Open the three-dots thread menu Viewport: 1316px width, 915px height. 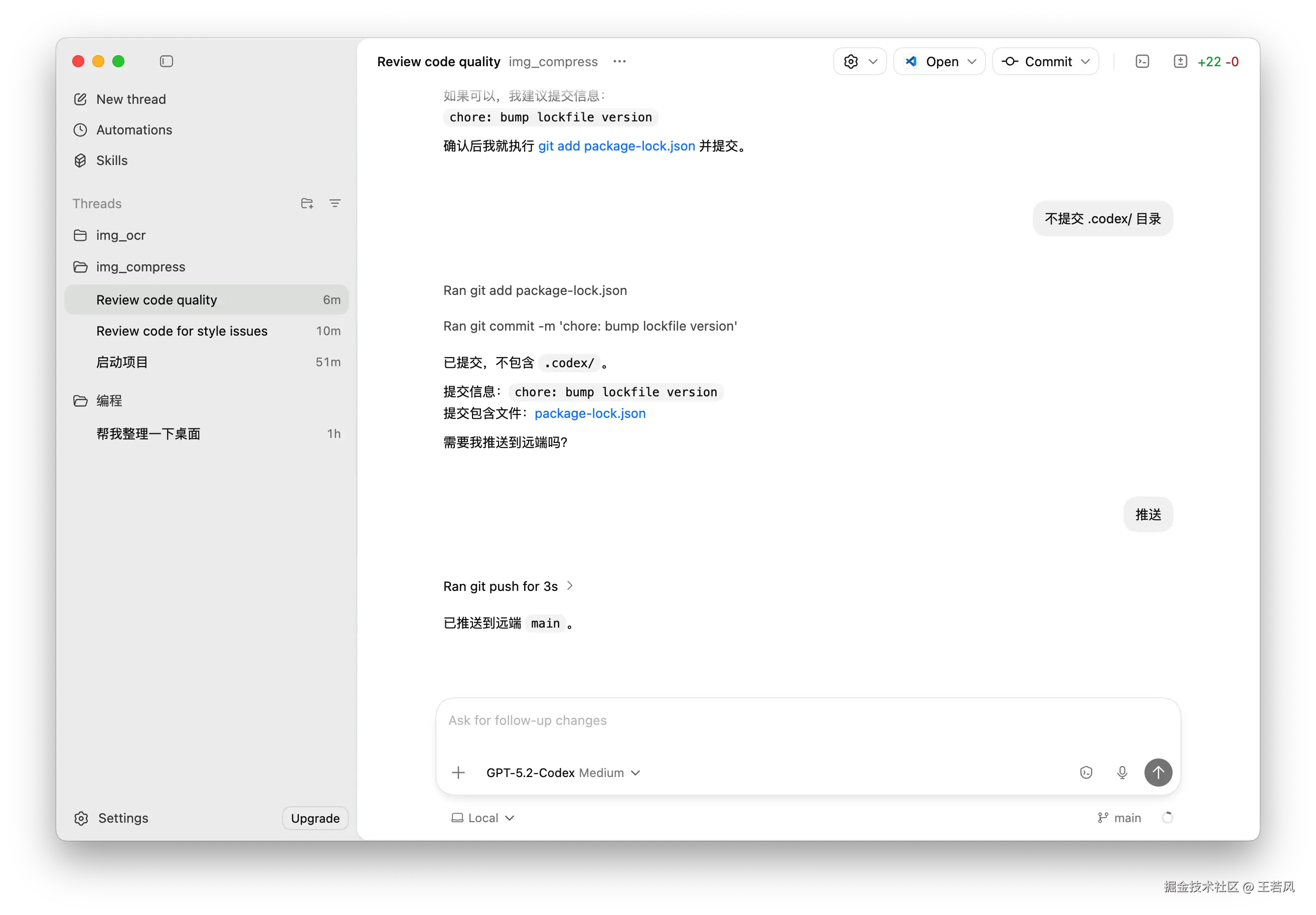tap(619, 61)
